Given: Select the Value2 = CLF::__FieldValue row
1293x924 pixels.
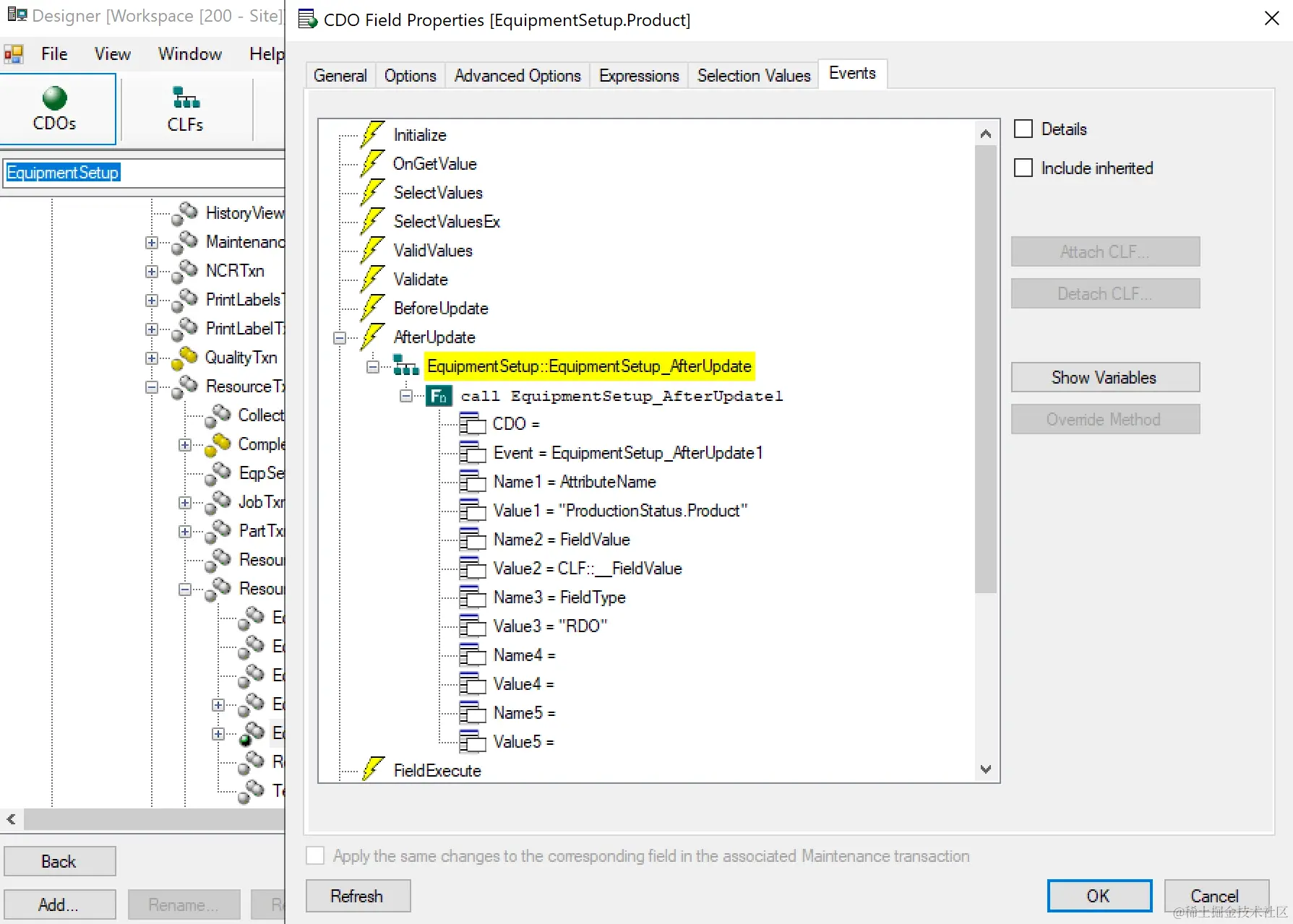Looking at the screenshot, I should point(588,569).
